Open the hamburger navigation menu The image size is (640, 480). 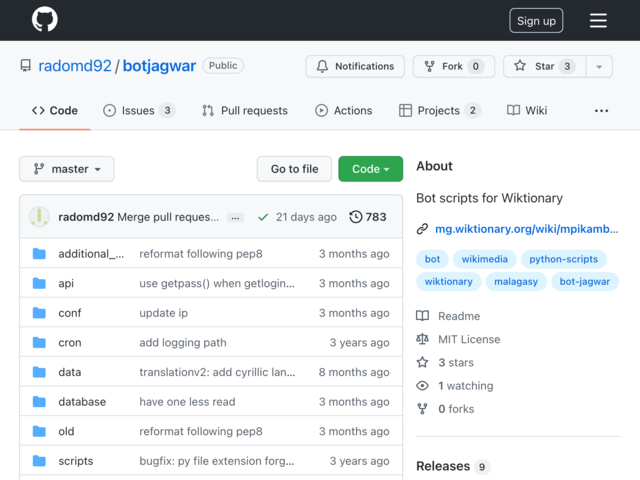(x=598, y=20)
